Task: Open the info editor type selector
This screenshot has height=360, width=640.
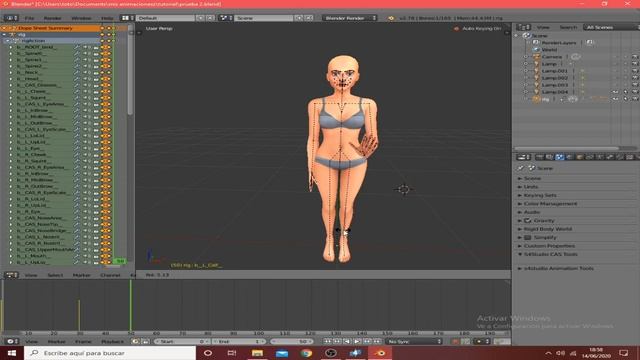Action: click(11, 18)
